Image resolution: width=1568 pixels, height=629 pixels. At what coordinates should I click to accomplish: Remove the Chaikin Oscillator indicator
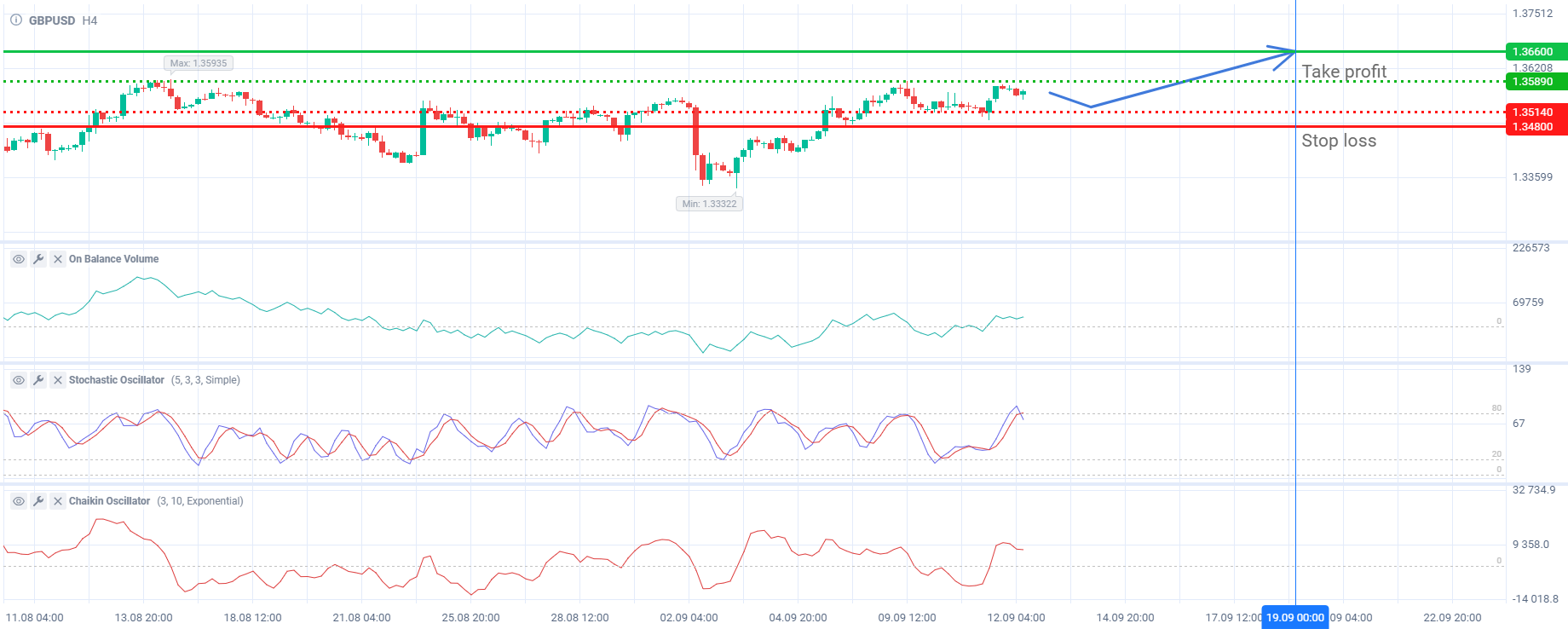tap(58, 501)
